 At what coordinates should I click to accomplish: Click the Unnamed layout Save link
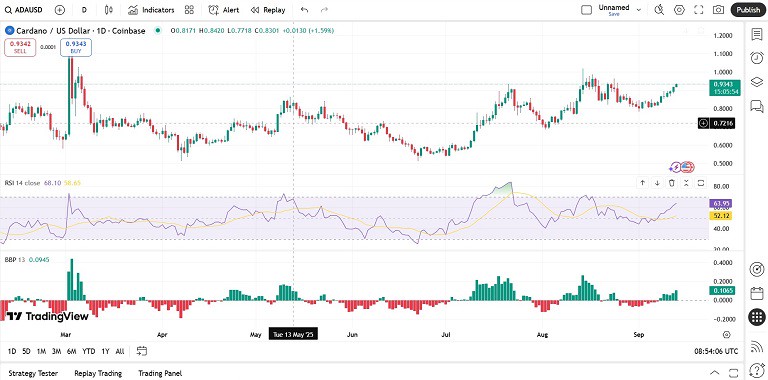click(x=614, y=15)
